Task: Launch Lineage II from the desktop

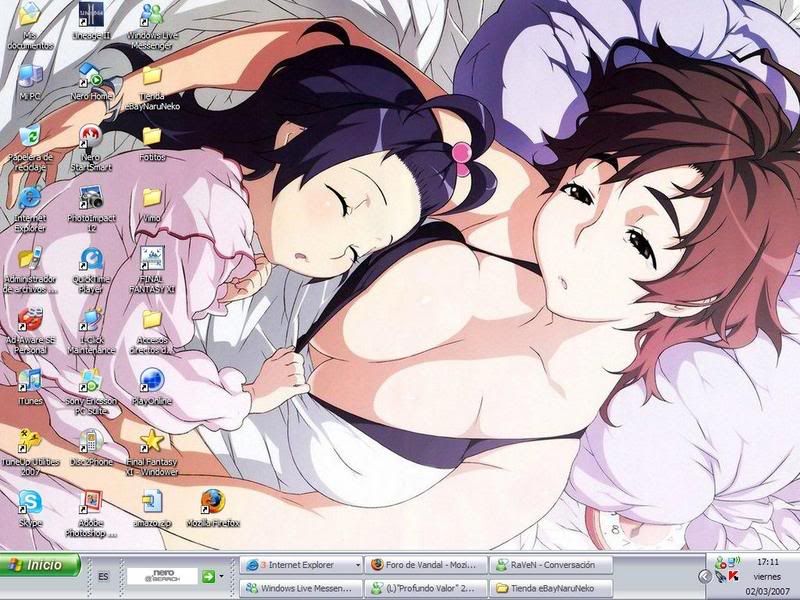Action: pos(91,21)
